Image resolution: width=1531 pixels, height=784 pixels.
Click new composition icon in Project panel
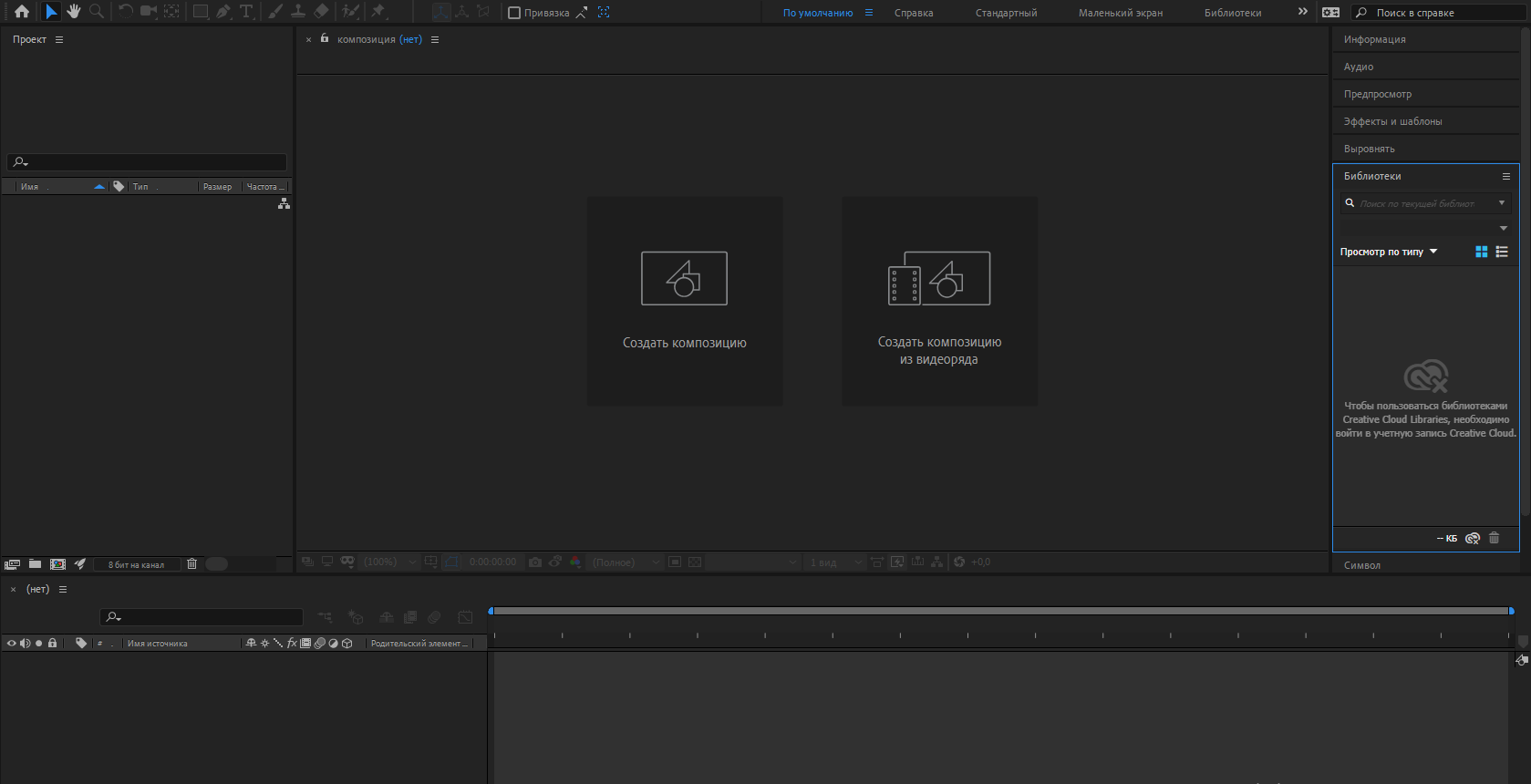(x=57, y=564)
